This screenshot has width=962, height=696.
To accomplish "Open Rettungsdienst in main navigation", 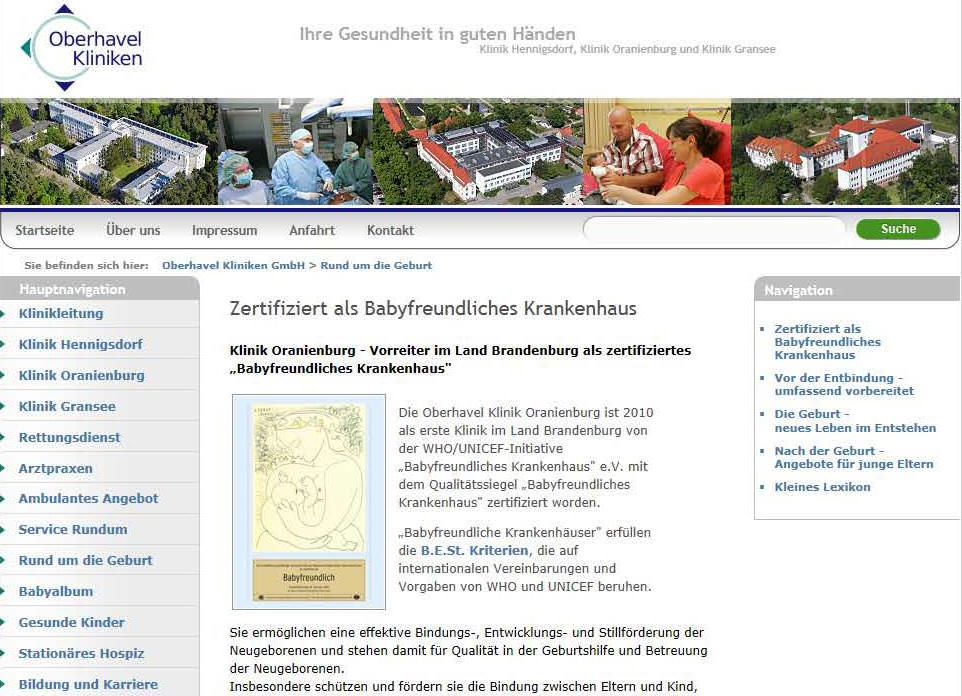I will pos(69,437).
